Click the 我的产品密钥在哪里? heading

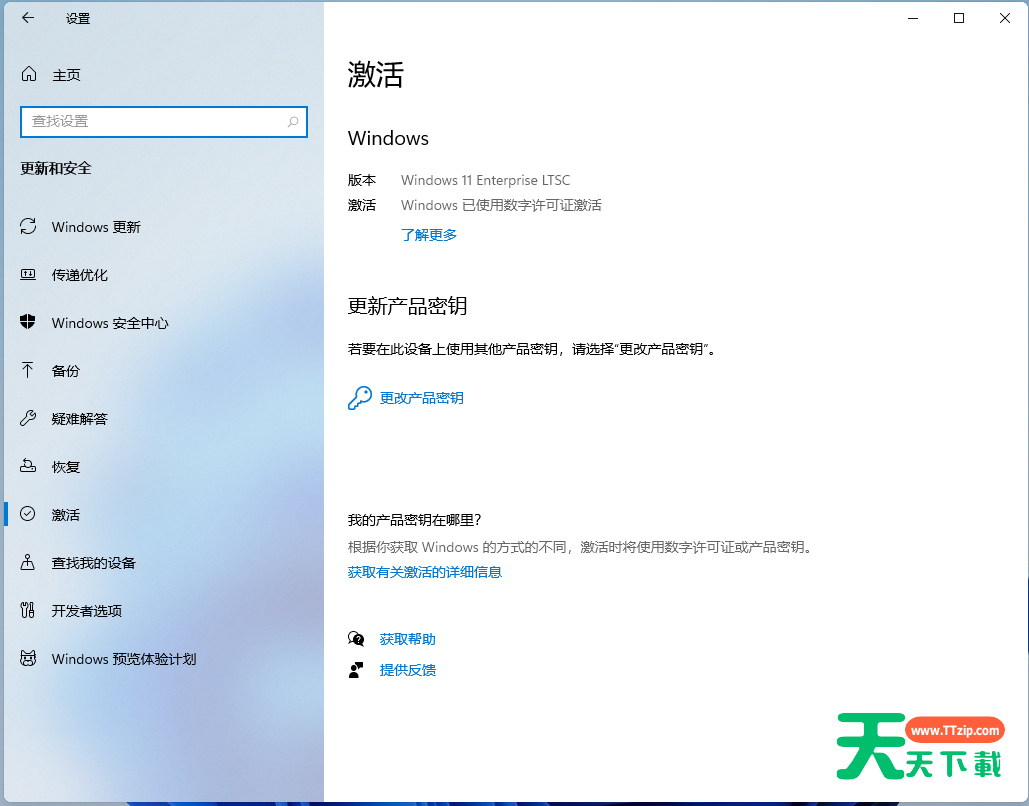click(415, 520)
